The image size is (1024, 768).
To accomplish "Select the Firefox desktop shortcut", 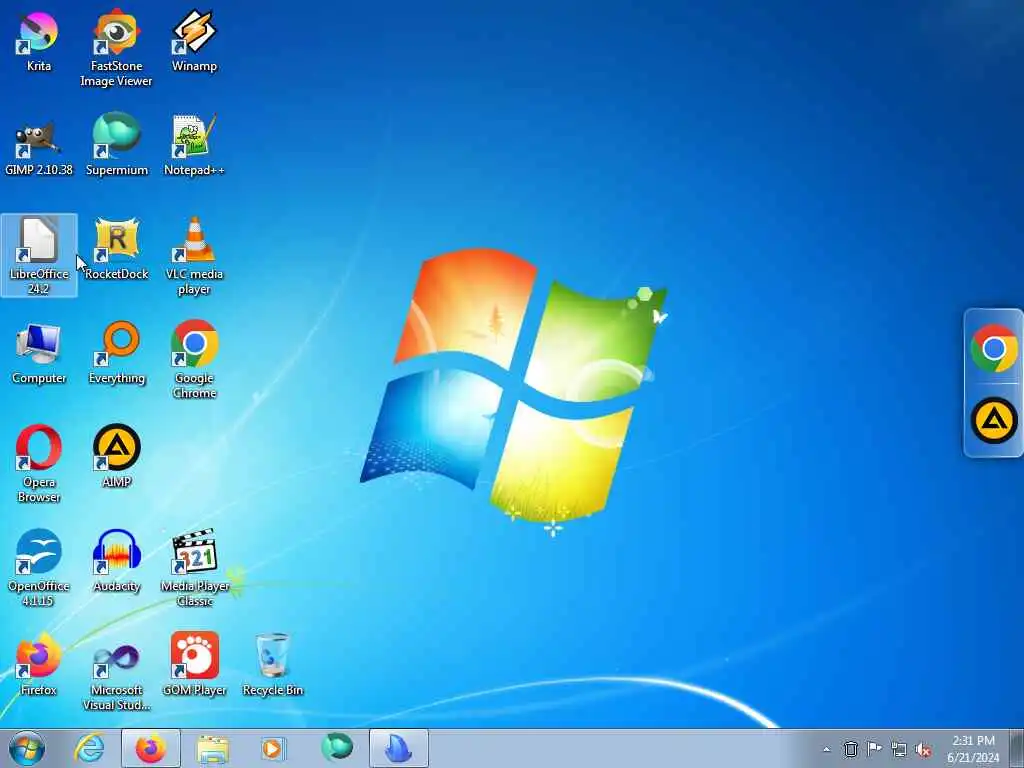I will pos(39,664).
